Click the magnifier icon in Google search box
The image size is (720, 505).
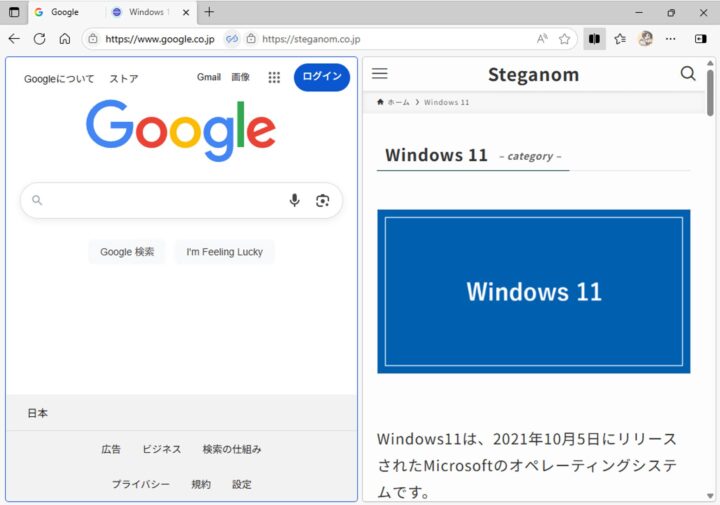point(37,200)
